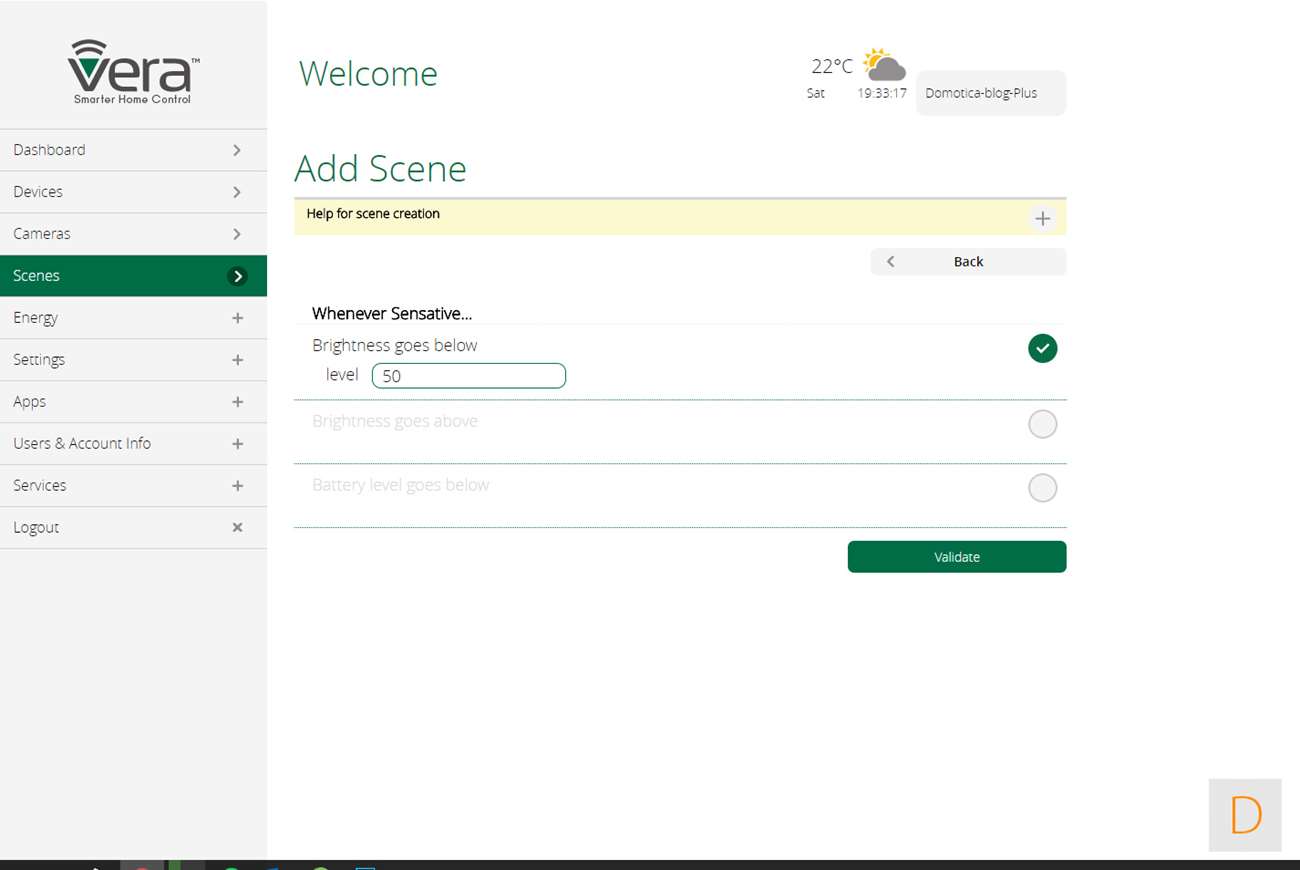
Task: Click the Dashboard chevron arrow
Action: [x=237, y=150]
